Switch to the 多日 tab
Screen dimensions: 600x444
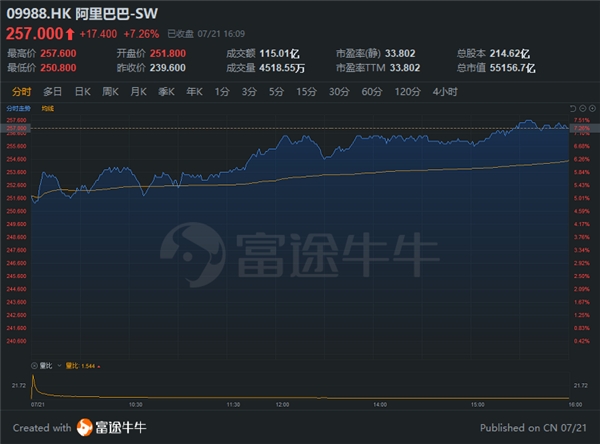[52, 92]
